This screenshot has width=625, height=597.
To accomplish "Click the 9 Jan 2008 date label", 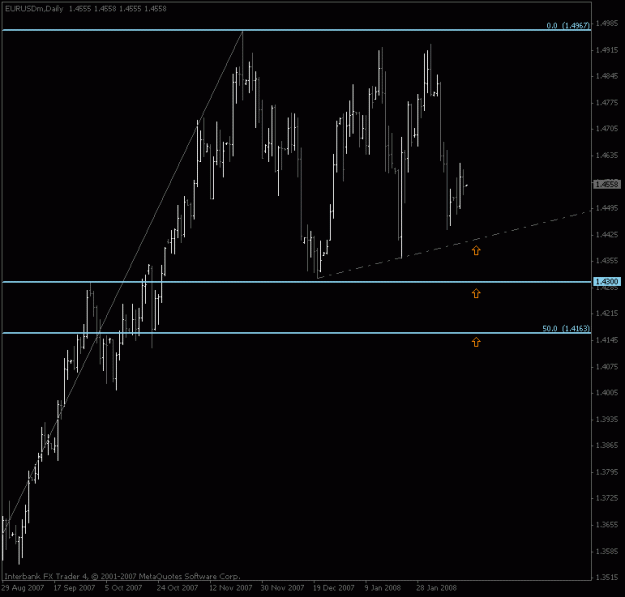I will (x=383, y=588).
